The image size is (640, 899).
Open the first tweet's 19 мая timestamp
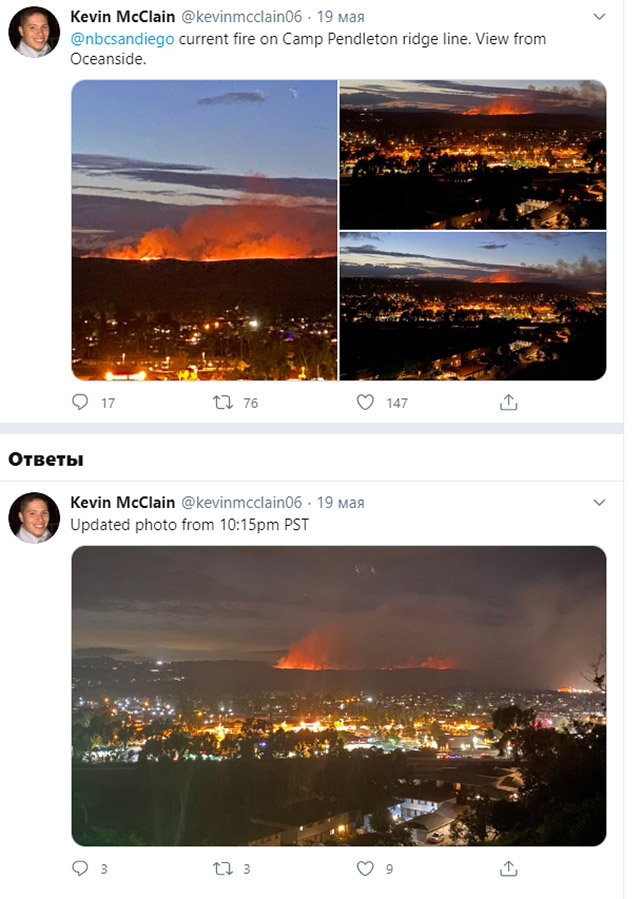pos(341,17)
